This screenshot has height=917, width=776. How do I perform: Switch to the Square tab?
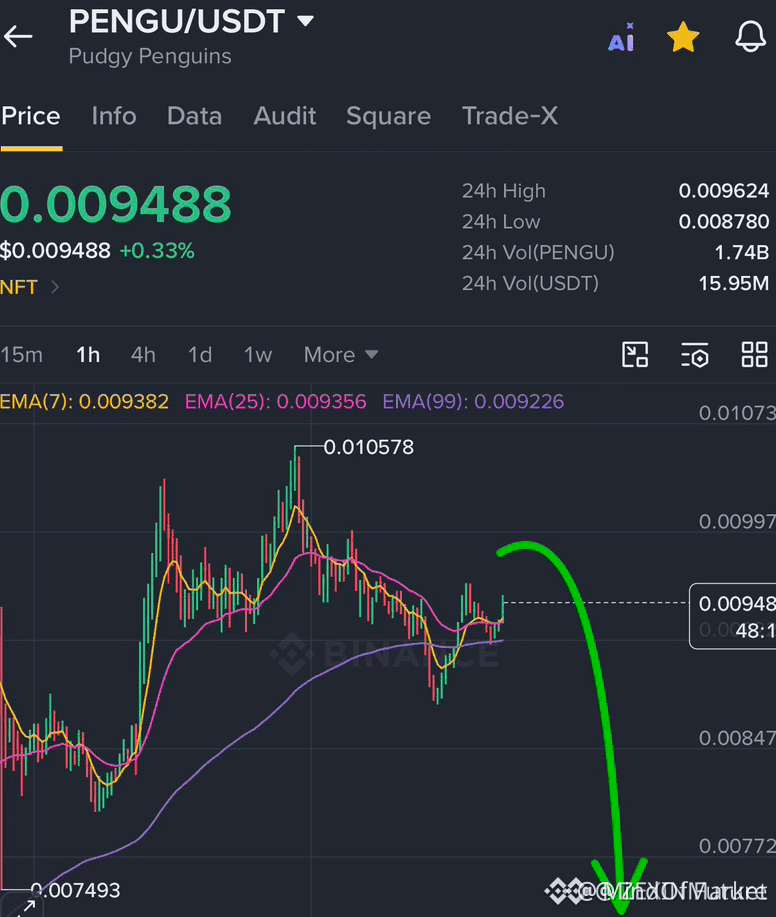(x=388, y=116)
